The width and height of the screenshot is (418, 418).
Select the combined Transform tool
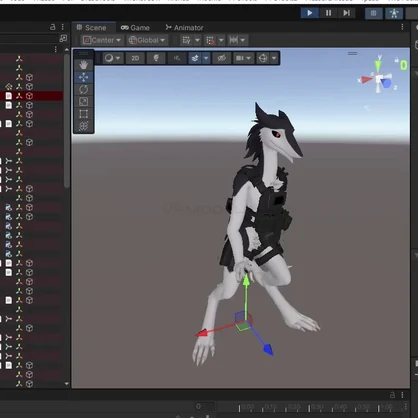tap(83, 126)
